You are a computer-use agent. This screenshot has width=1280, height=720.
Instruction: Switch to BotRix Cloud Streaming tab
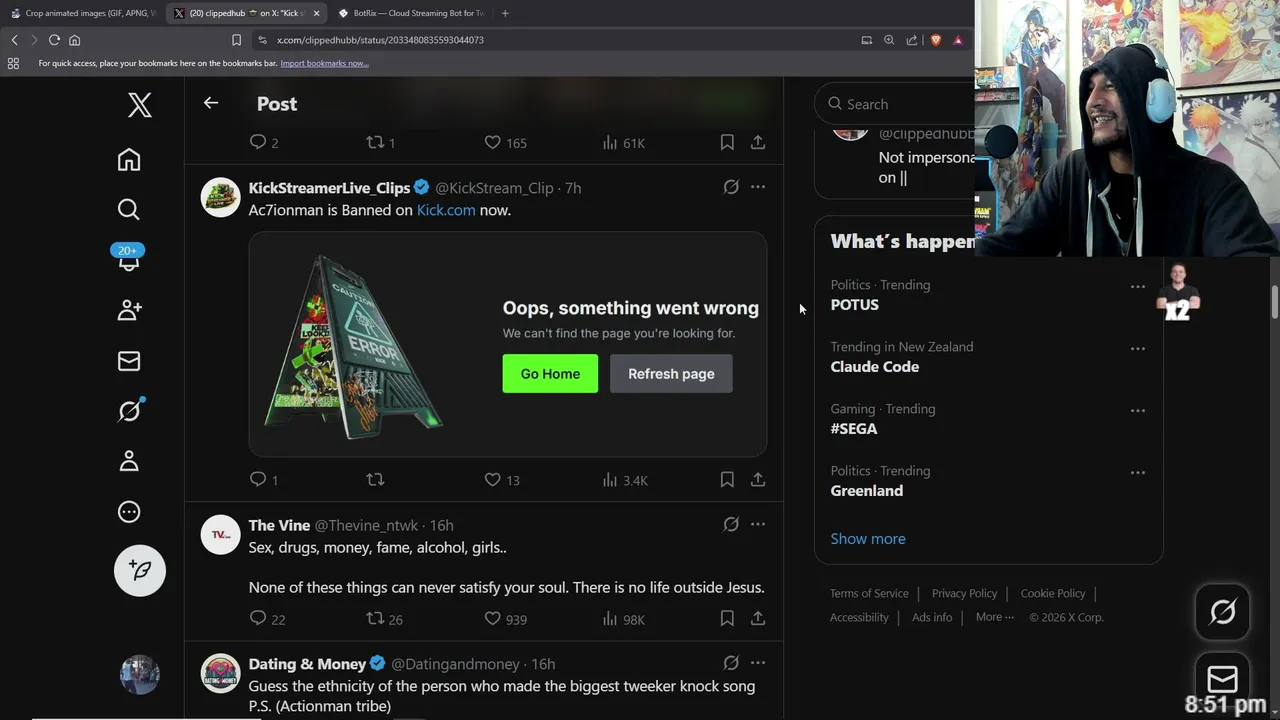(410, 13)
